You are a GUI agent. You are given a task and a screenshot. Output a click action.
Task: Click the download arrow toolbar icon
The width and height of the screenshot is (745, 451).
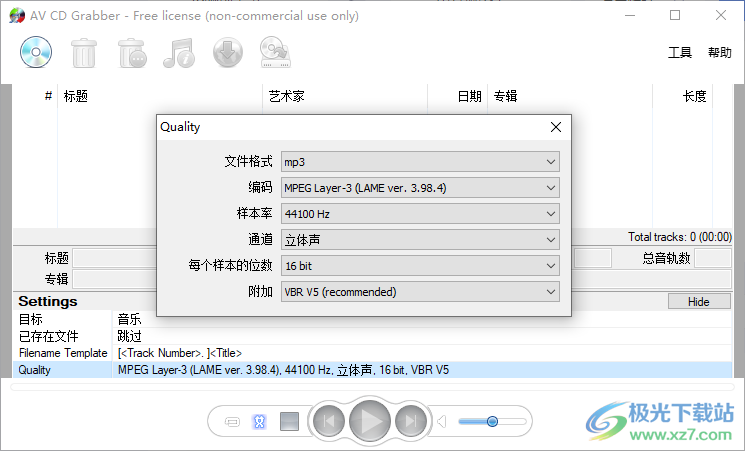tap(228, 52)
